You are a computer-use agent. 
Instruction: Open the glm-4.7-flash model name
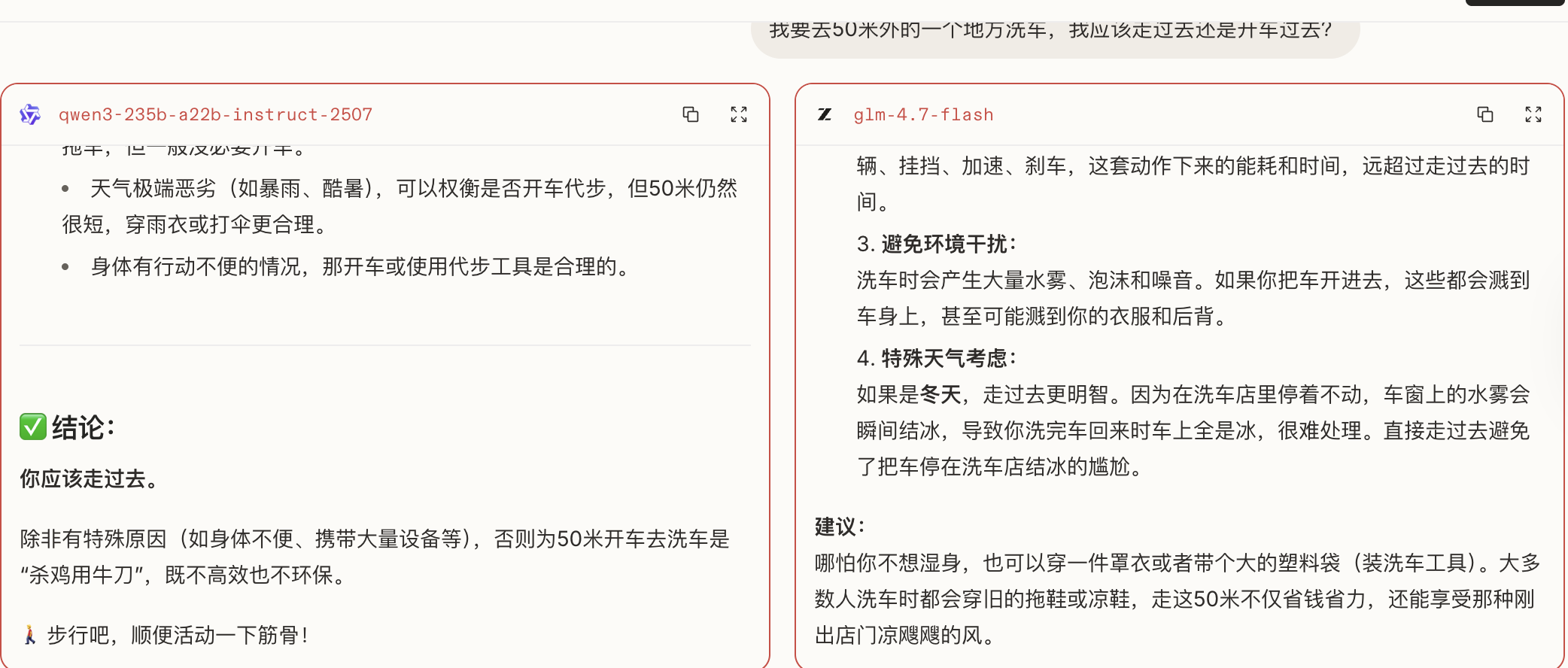tap(923, 114)
